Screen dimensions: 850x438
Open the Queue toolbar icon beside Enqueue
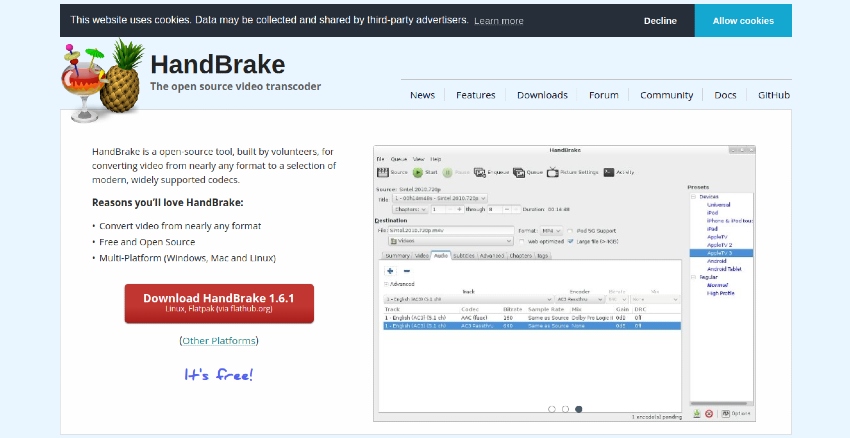click(x=519, y=172)
